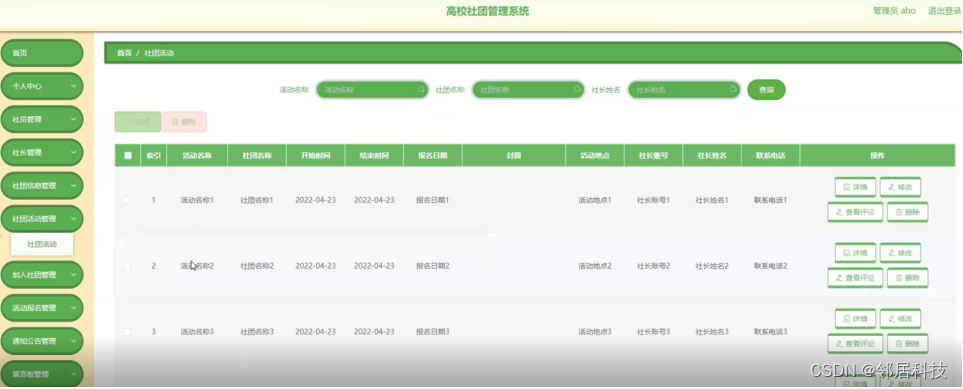Click the 报名日期3 cell
The height and width of the screenshot is (389, 963).
(433, 332)
